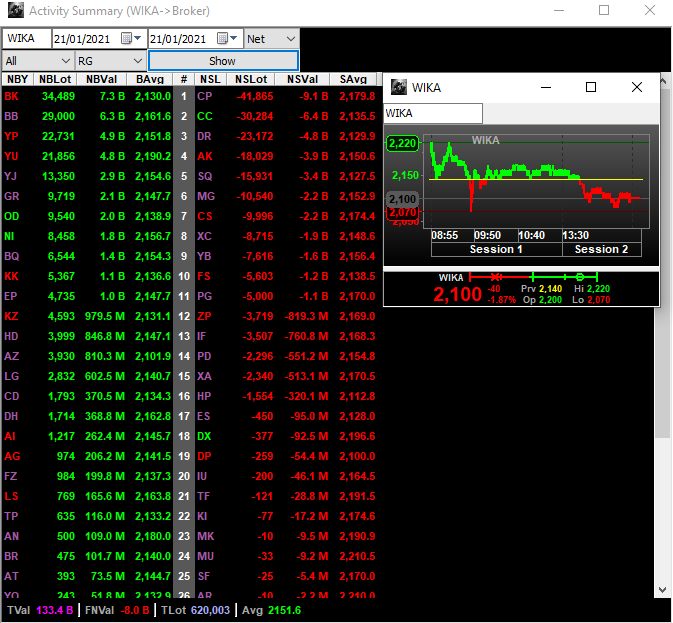Image resolution: width=673 pixels, height=623 pixels.
Task: Expand the RG market dropdown
Action: click(x=138, y=61)
